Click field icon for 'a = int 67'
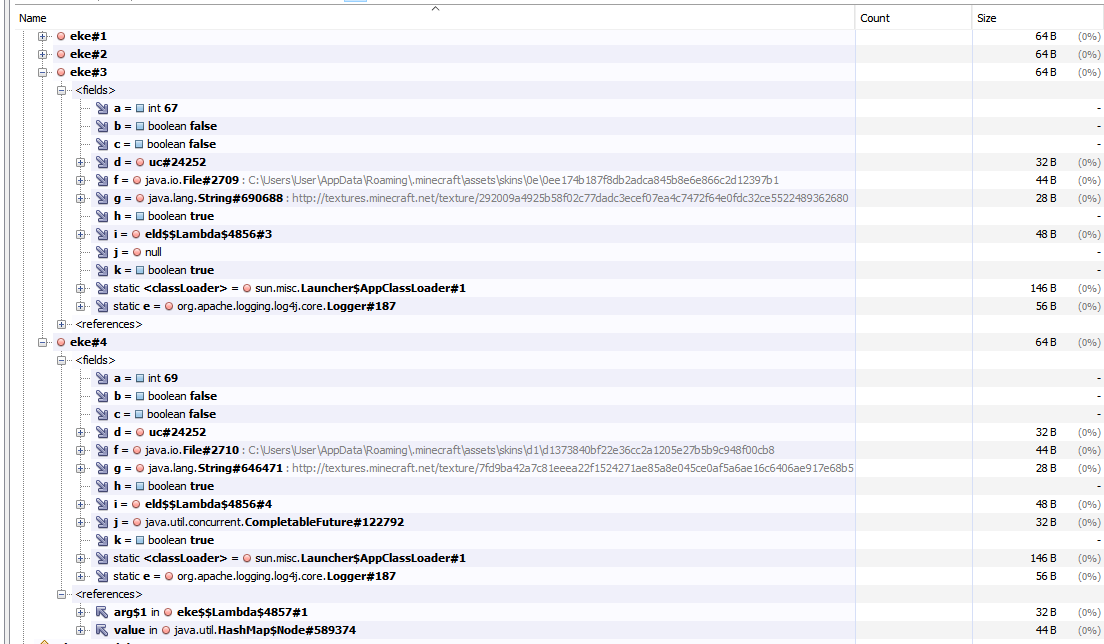The image size is (1104, 644). pos(102,108)
